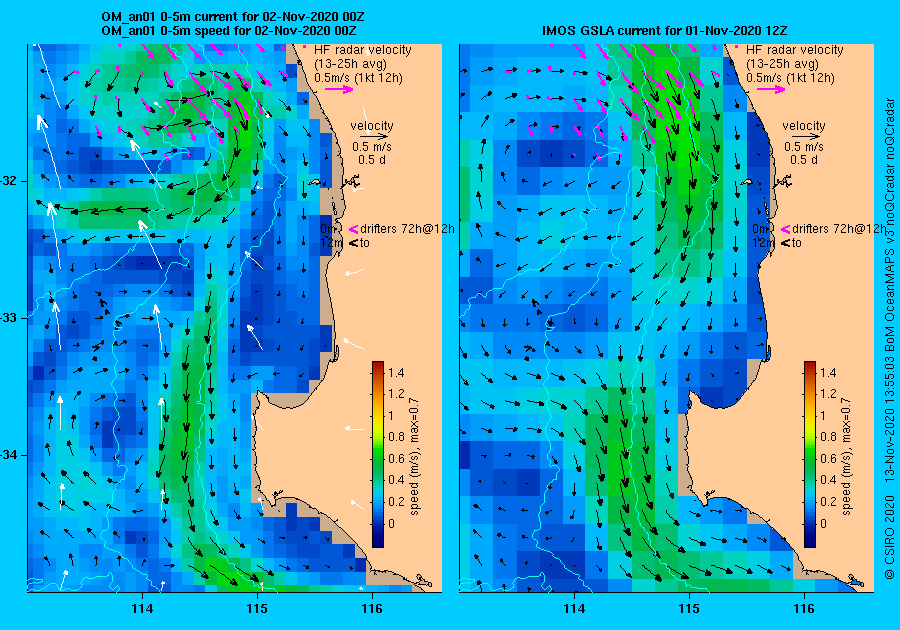Image resolution: width=900 pixels, height=630 pixels.
Task: Click '0.5 m/s' scale text in OM_an01 map
Action: pos(372,147)
